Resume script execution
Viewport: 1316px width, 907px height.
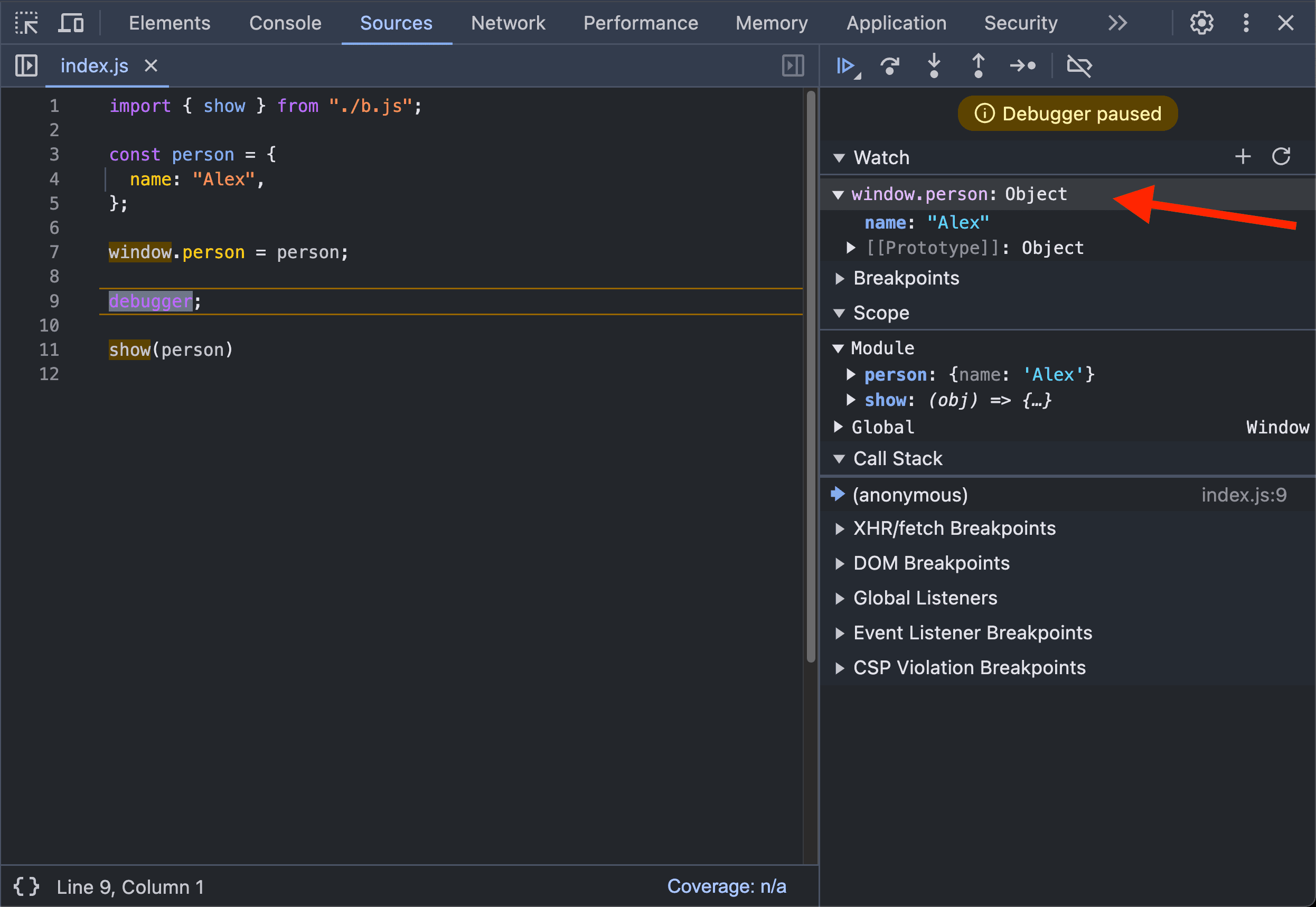pyautogui.click(x=847, y=67)
